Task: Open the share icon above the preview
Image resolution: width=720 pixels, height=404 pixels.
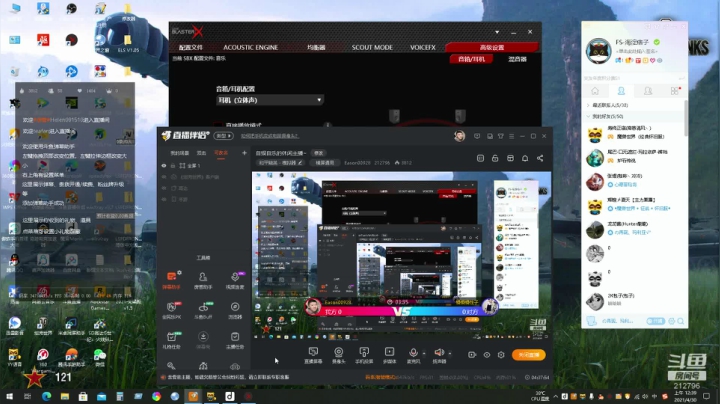Action: [540, 158]
